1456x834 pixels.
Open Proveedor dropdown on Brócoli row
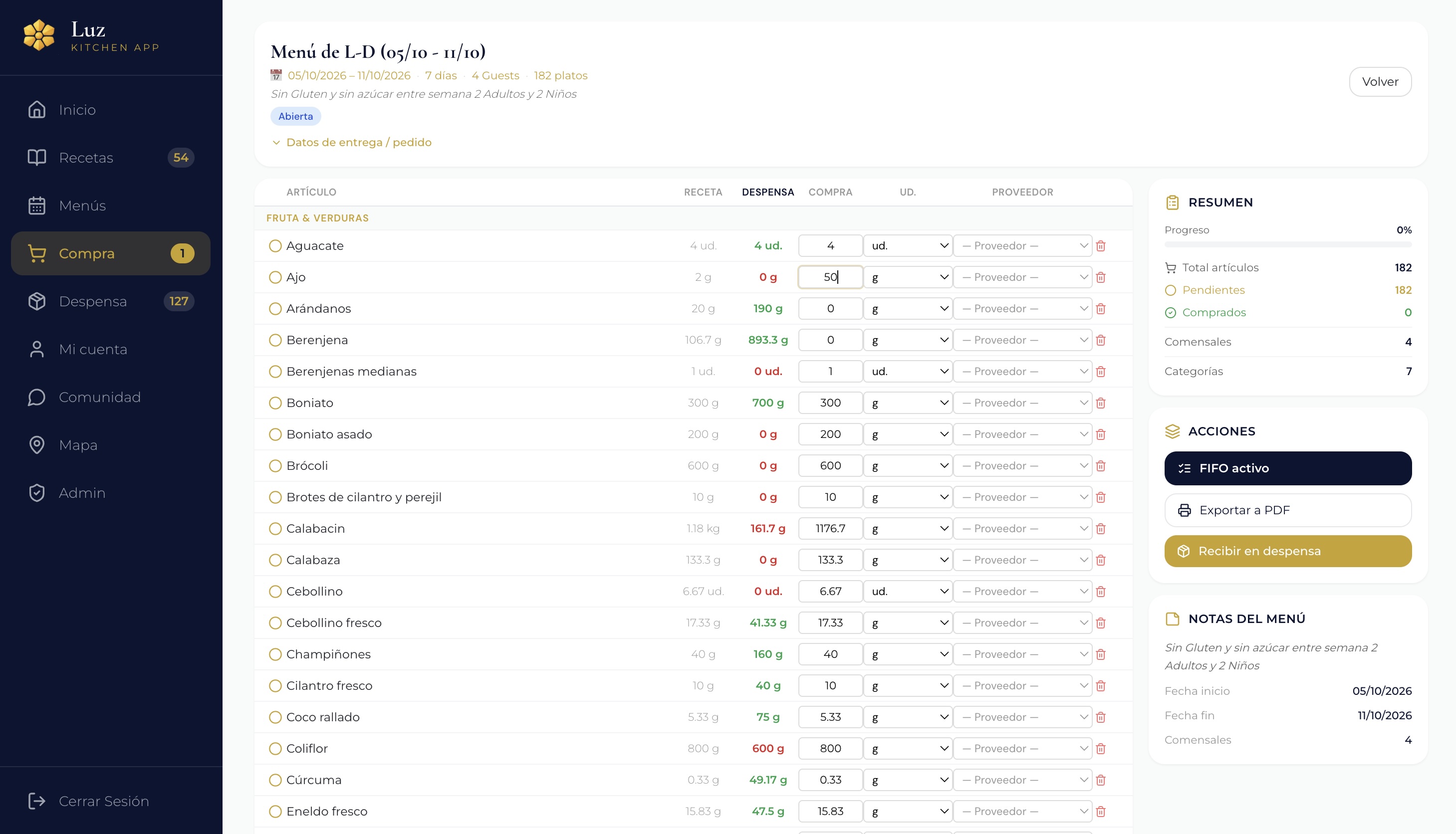[1023, 466]
